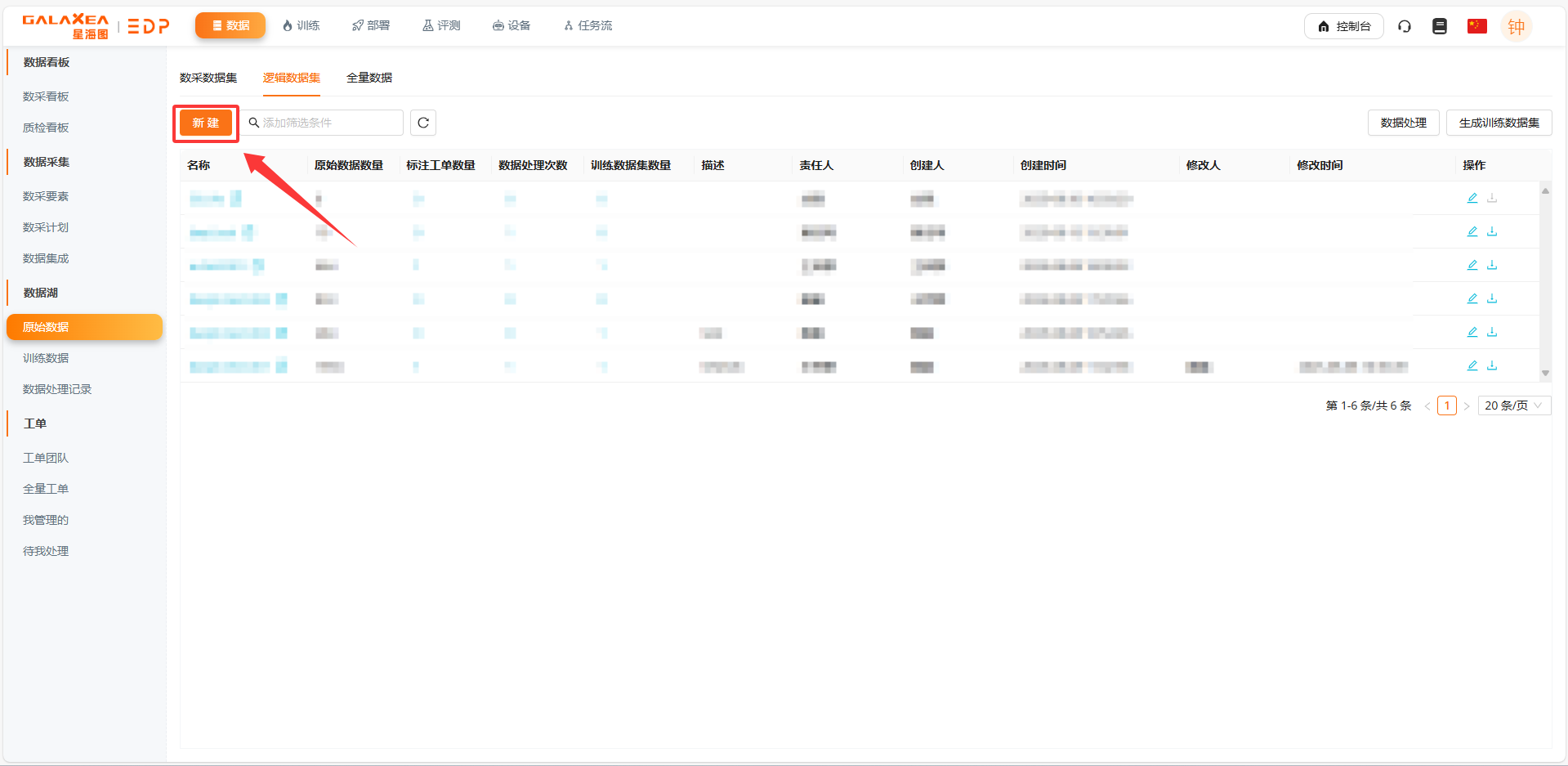1568x766 pixels.
Task: Switch to the 全量数据 tab
Action: coord(369,78)
